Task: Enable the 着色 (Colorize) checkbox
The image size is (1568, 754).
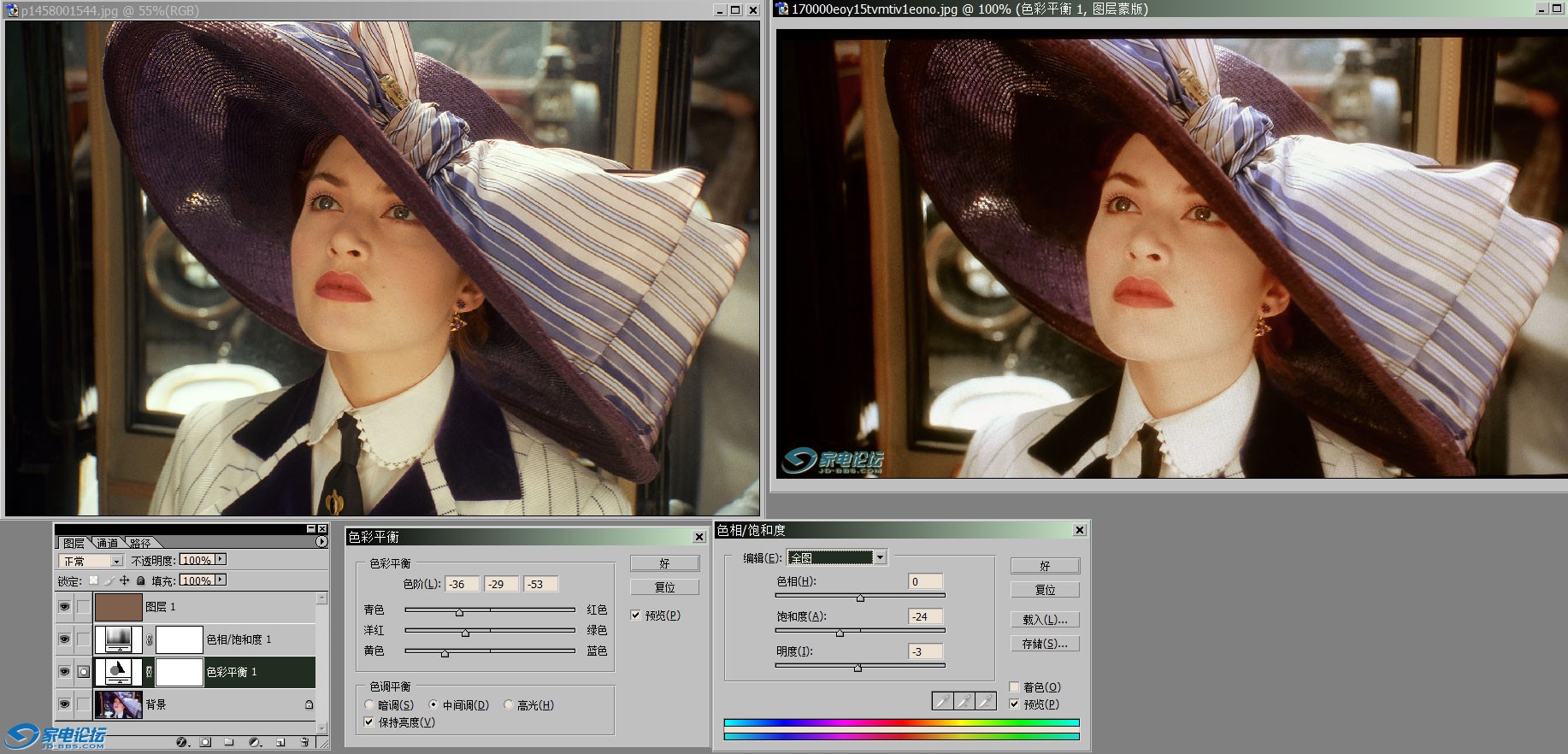Action: coord(1014,687)
